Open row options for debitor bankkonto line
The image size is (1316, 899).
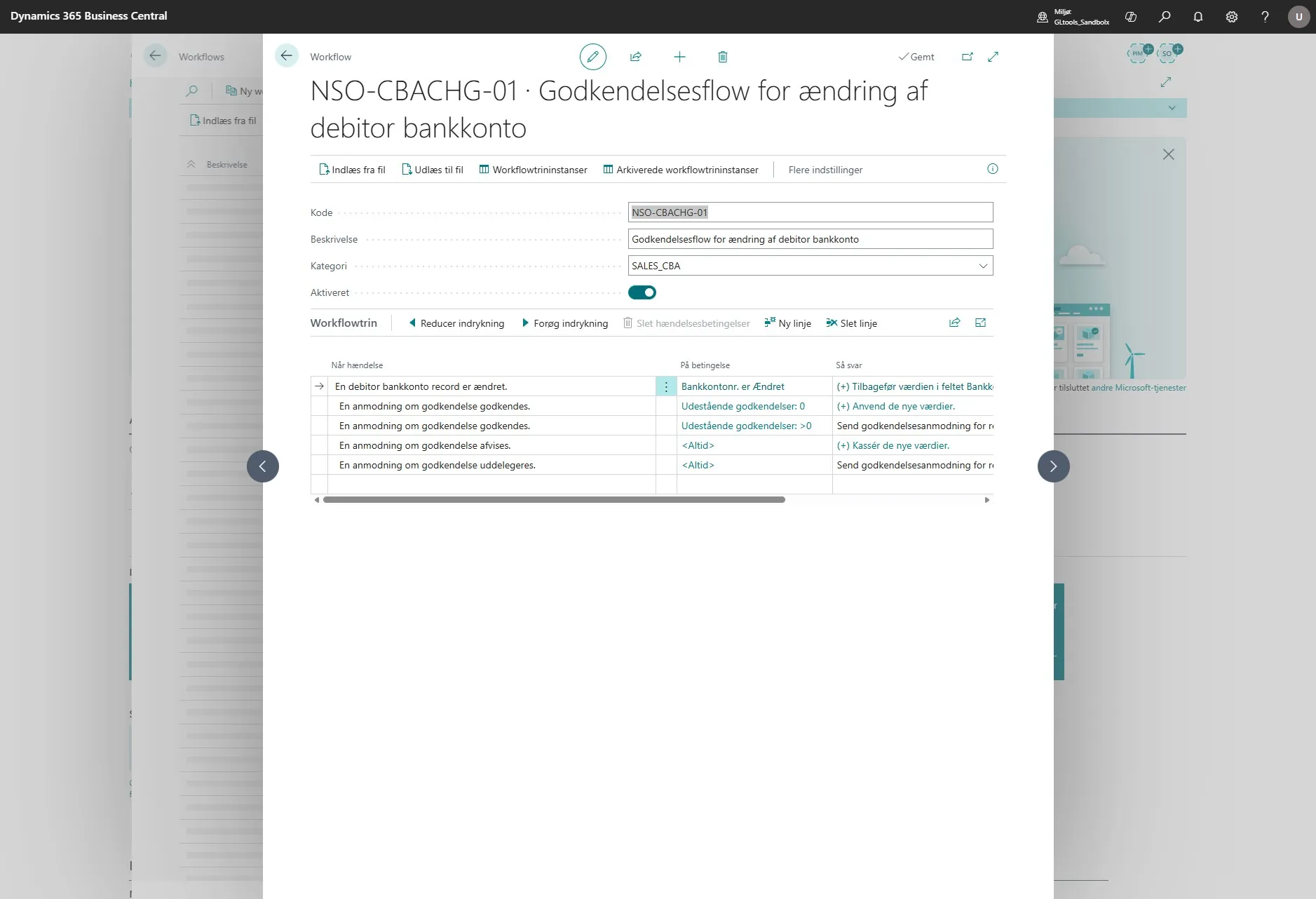[666, 386]
